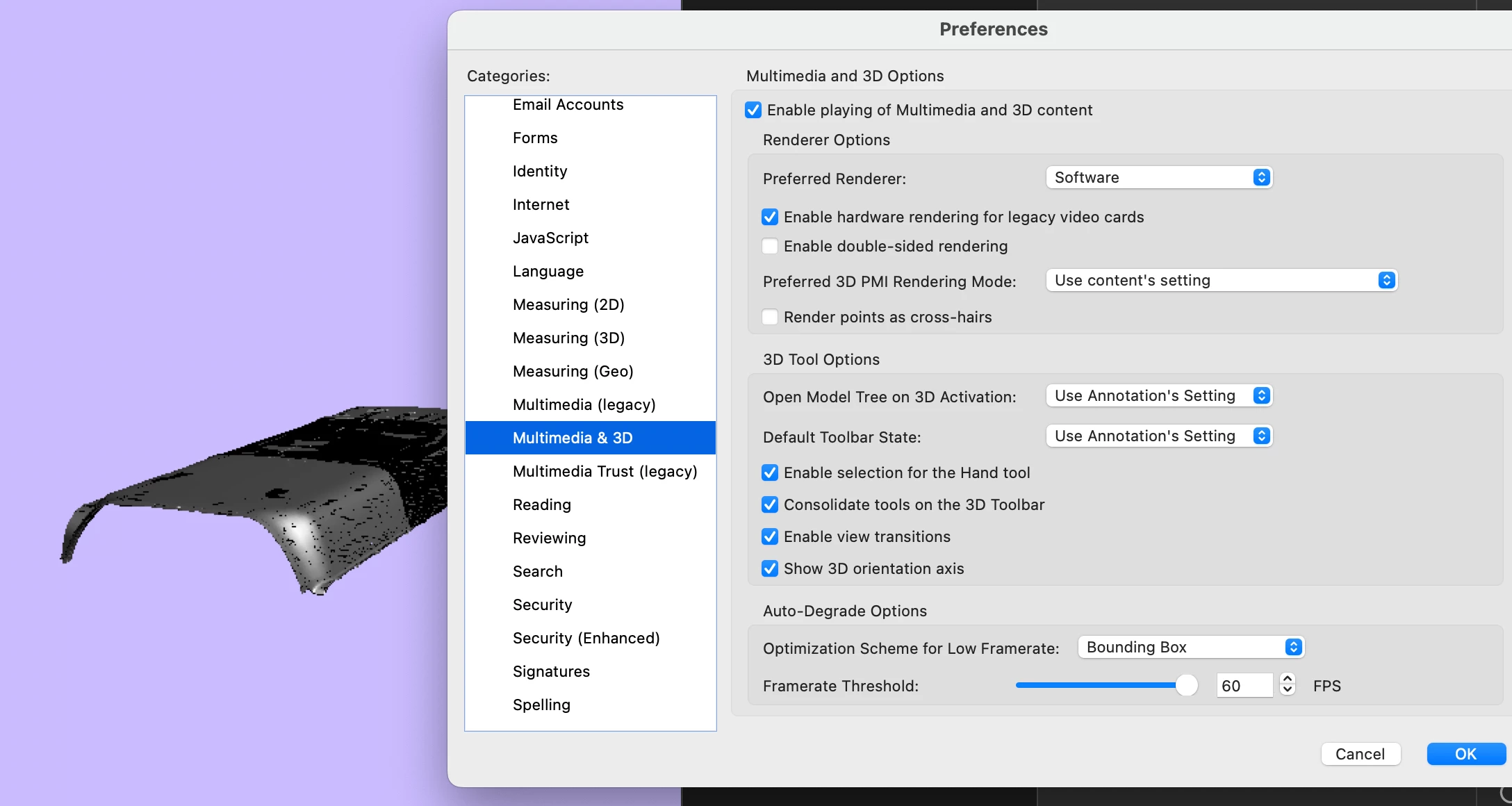Click the Framerate Threshold slider handle
The image size is (1512, 806).
click(1187, 685)
